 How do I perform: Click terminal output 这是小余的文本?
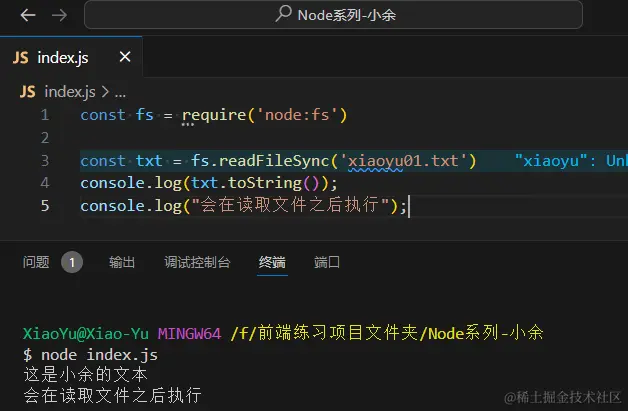pyautogui.click(x=86, y=375)
